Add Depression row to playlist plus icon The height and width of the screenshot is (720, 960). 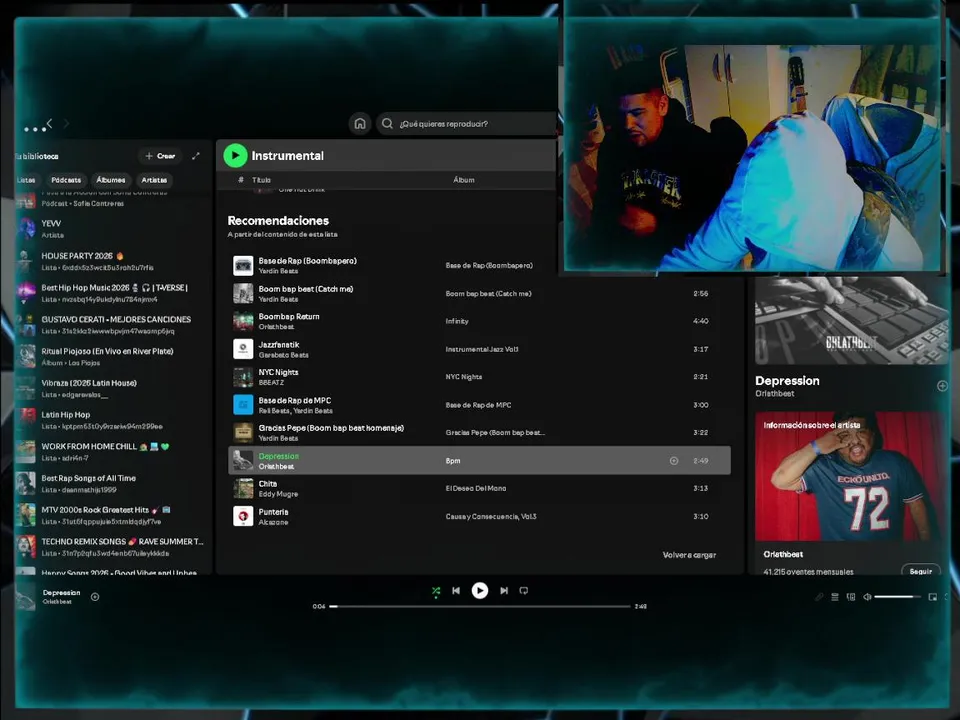click(x=673, y=460)
